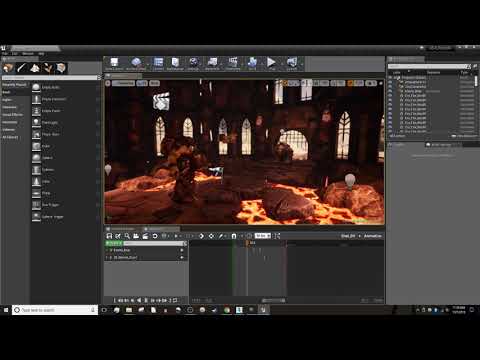Open the Content browser toolbar icon
This screenshot has width=480, height=360.
click(x=158, y=64)
